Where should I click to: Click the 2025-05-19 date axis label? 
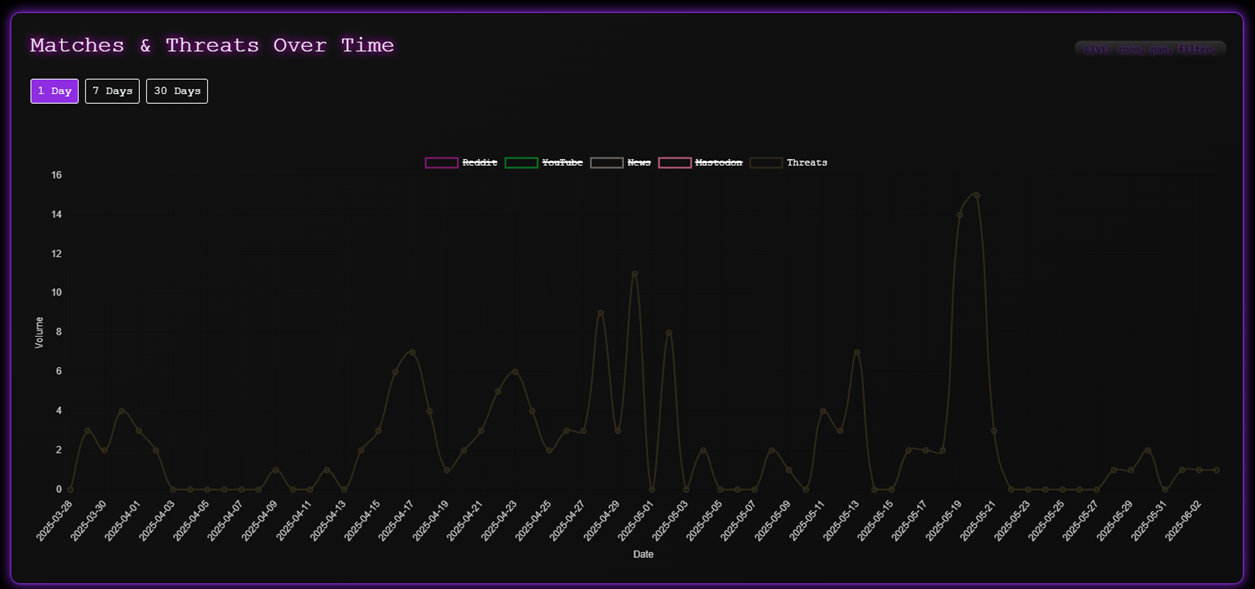(944, 520)
